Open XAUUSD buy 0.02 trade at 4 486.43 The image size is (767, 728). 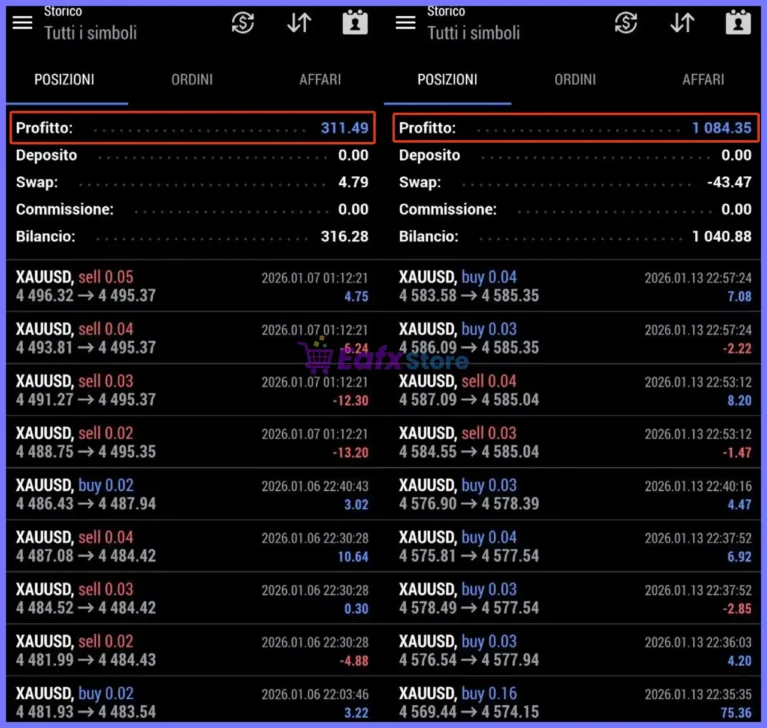click(x=192, y=494)
